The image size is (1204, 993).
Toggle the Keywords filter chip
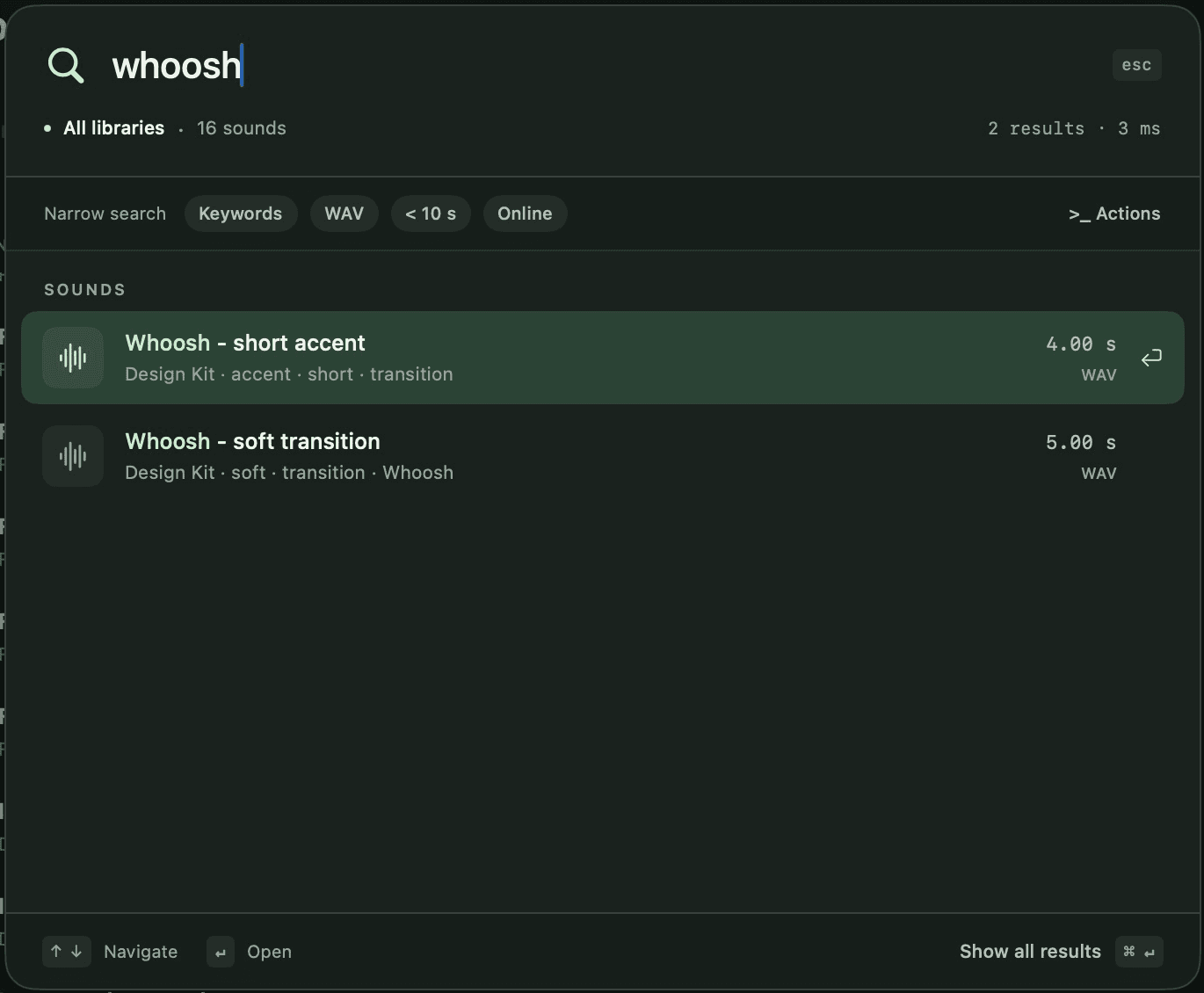(x=241, y=214)
